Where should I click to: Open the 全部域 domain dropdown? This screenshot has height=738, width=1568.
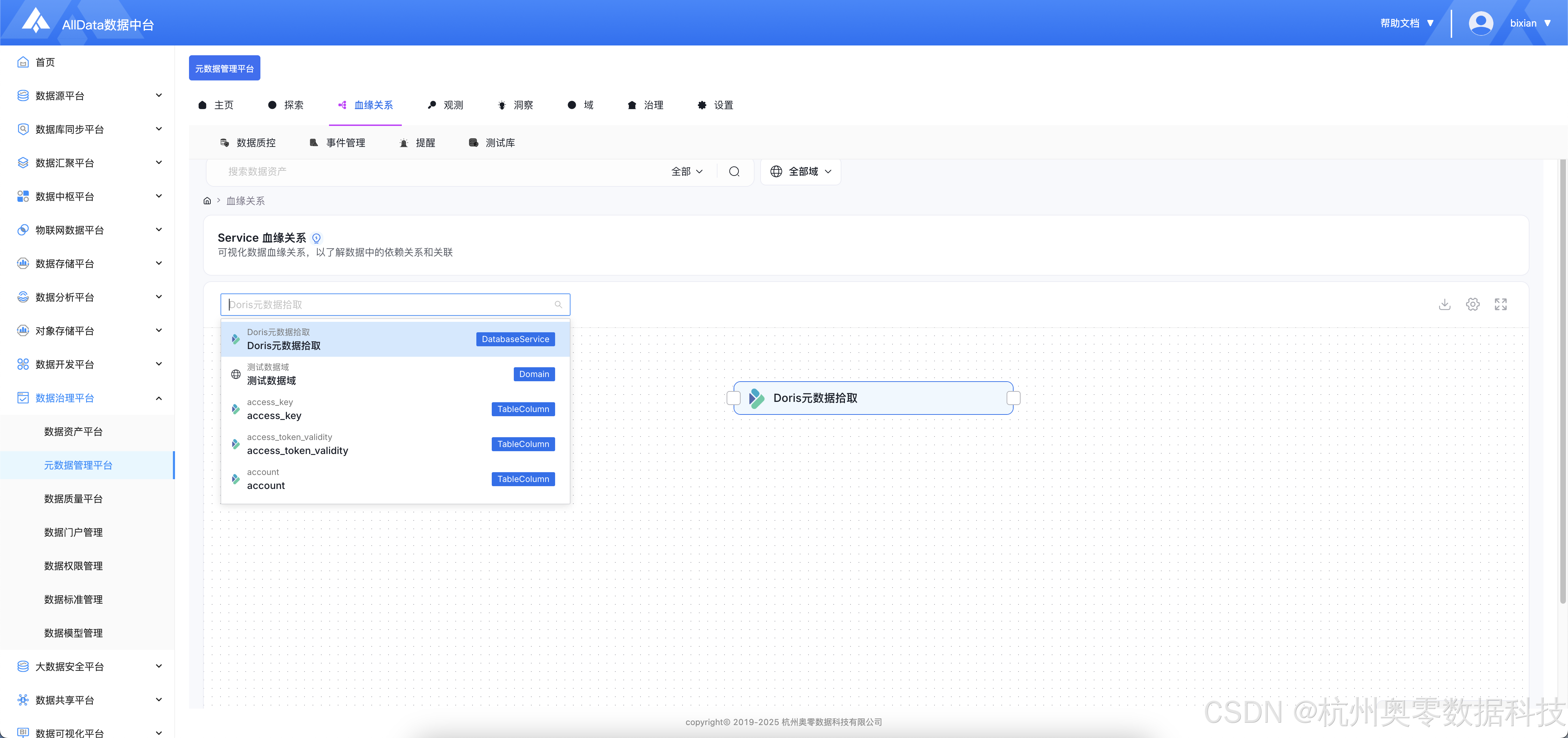click(x=800, y=172)
